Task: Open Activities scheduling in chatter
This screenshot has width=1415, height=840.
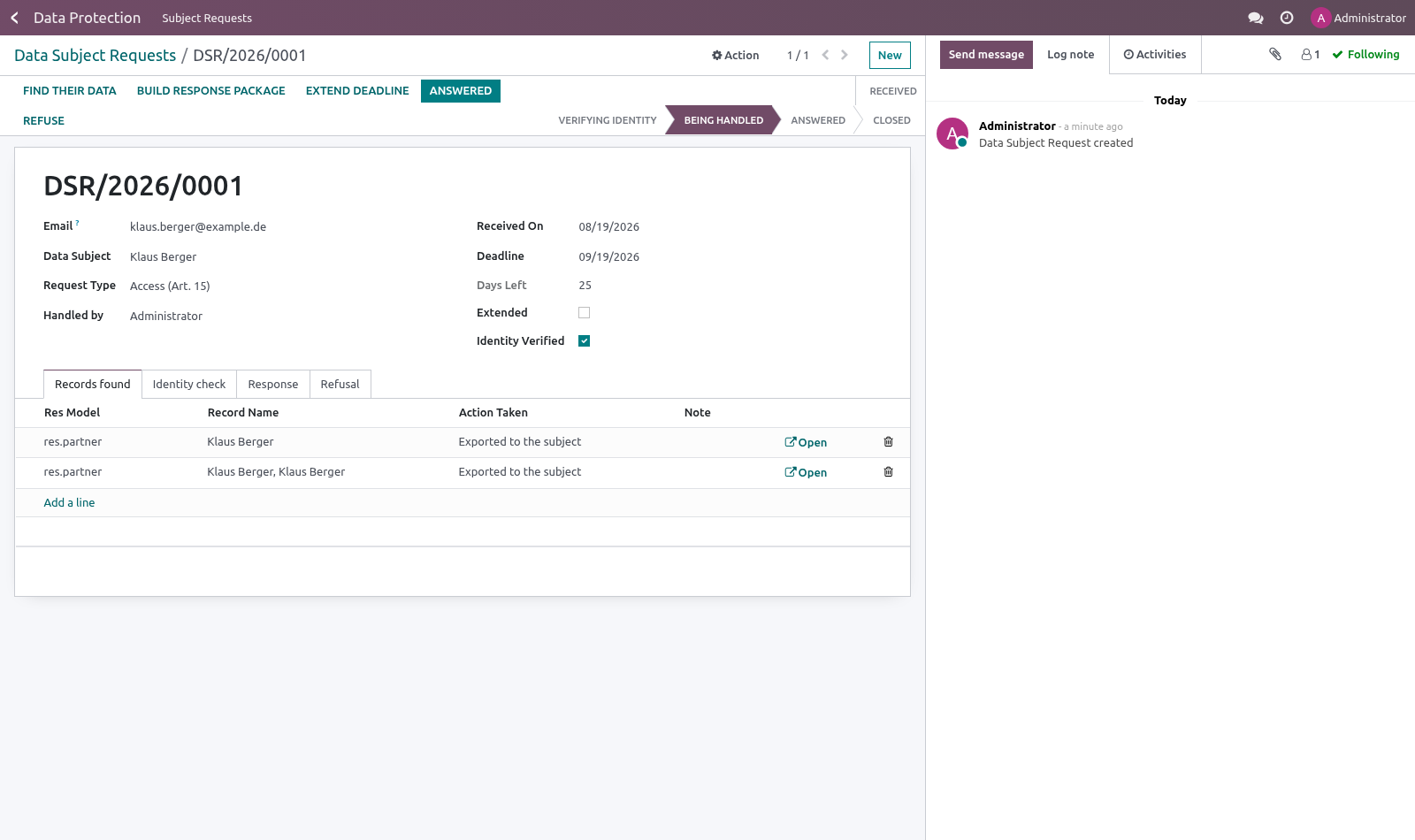Action: (x=1155, y=55)
